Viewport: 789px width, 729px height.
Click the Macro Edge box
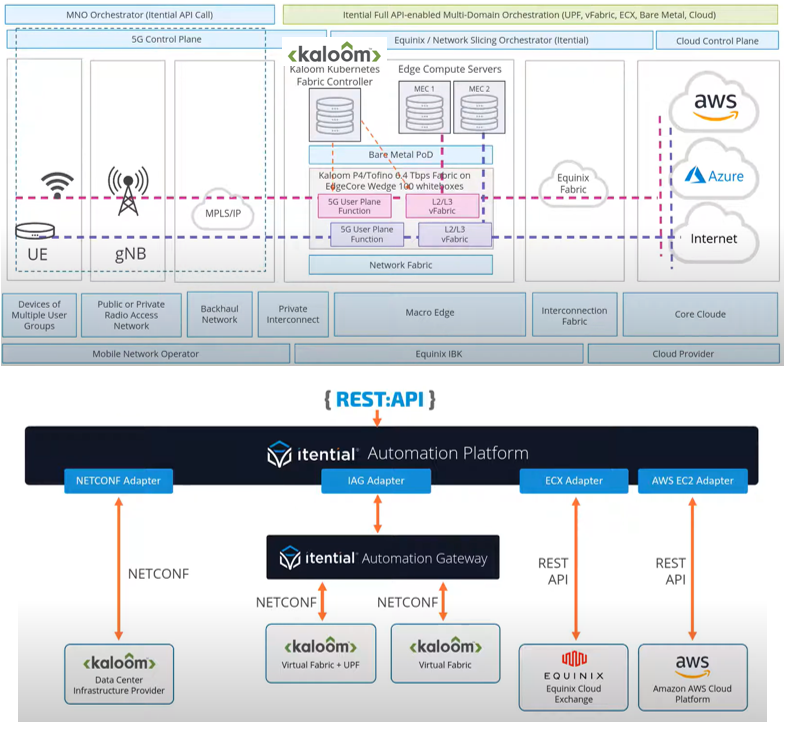(430, 314)
